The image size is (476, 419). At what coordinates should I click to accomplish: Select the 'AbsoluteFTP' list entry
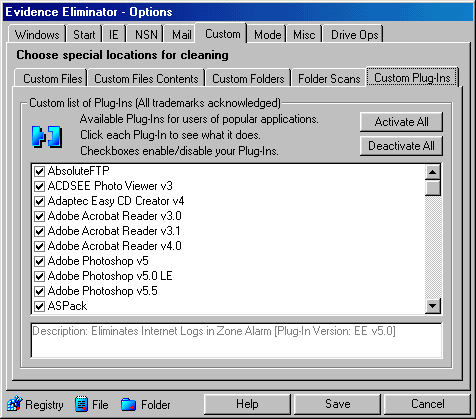(78, 171)
